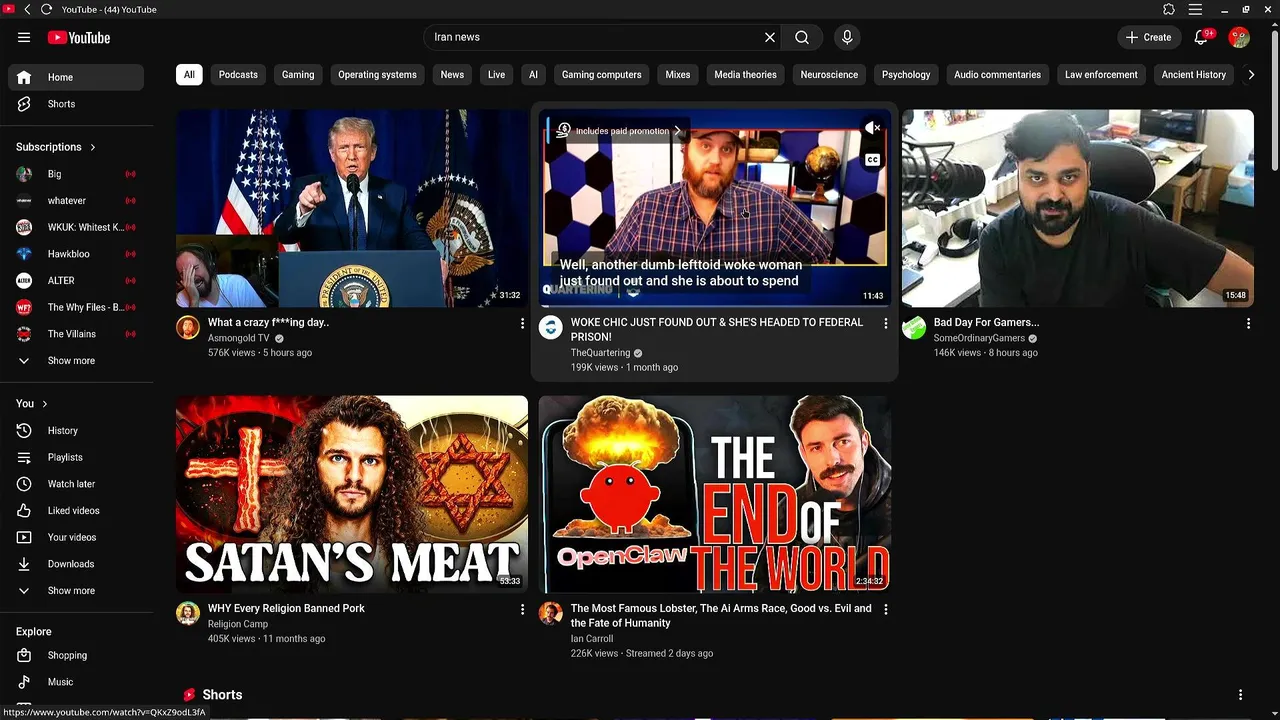Open options for Banned Pork video
Viewport: 1280px width, 720px height.
[522, 609]
